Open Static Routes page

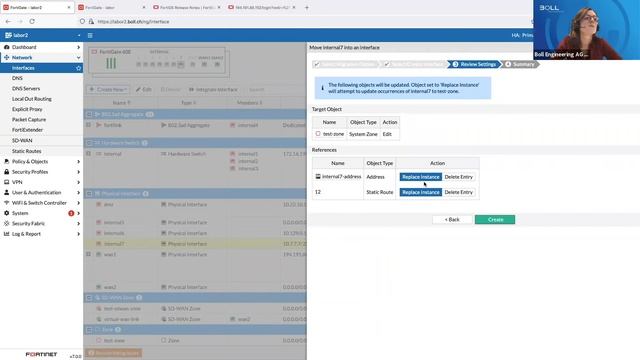pos(27,151)
